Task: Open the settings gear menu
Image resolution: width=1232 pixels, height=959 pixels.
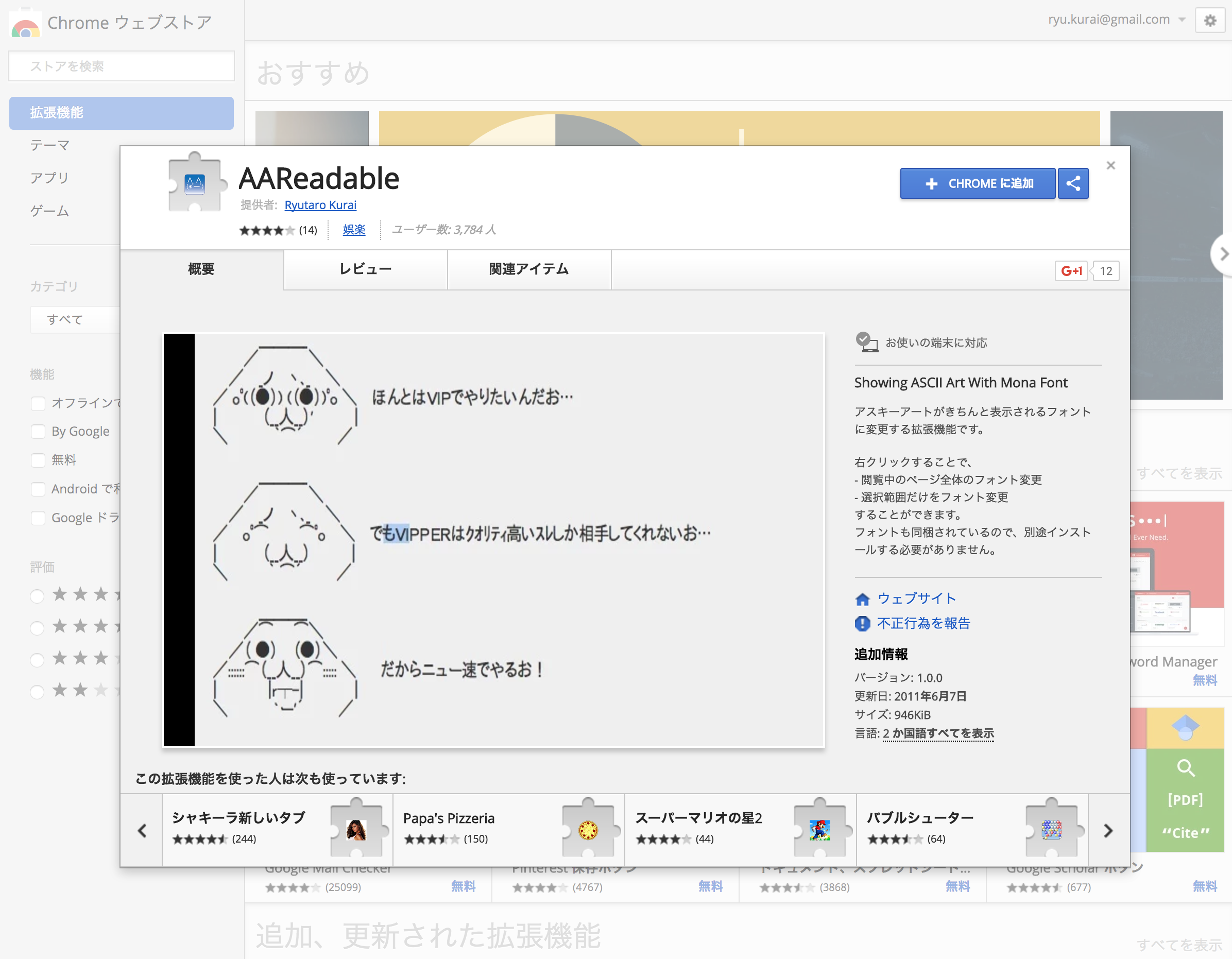Action: click(1209, 21)
